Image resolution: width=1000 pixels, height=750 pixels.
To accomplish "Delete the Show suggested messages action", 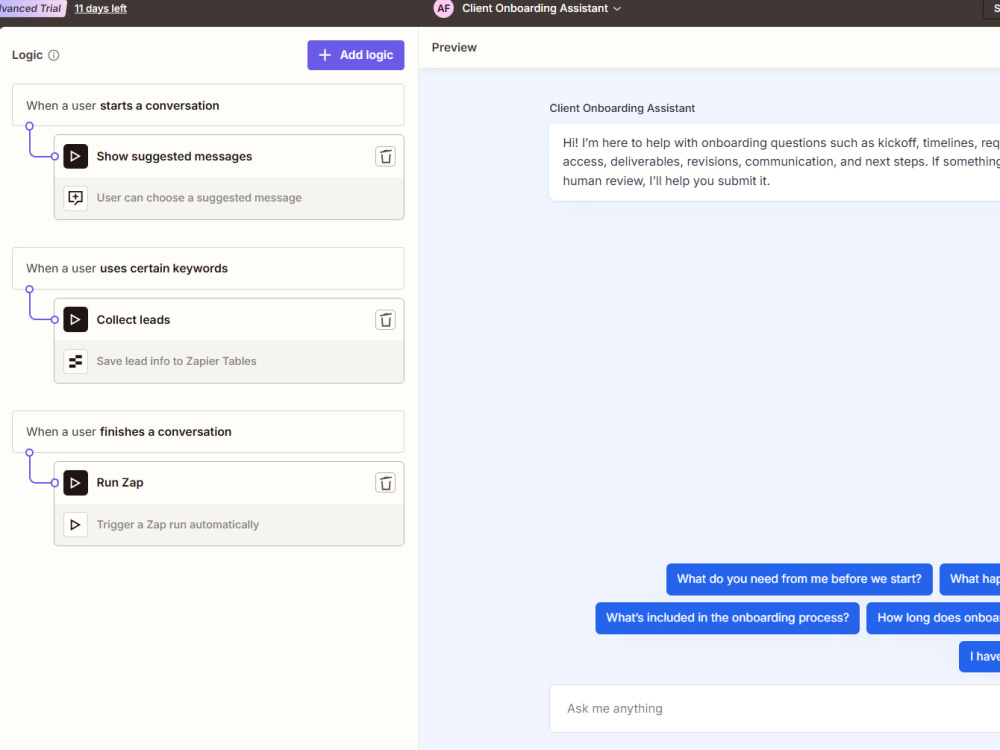I will (x=385, y=156).
